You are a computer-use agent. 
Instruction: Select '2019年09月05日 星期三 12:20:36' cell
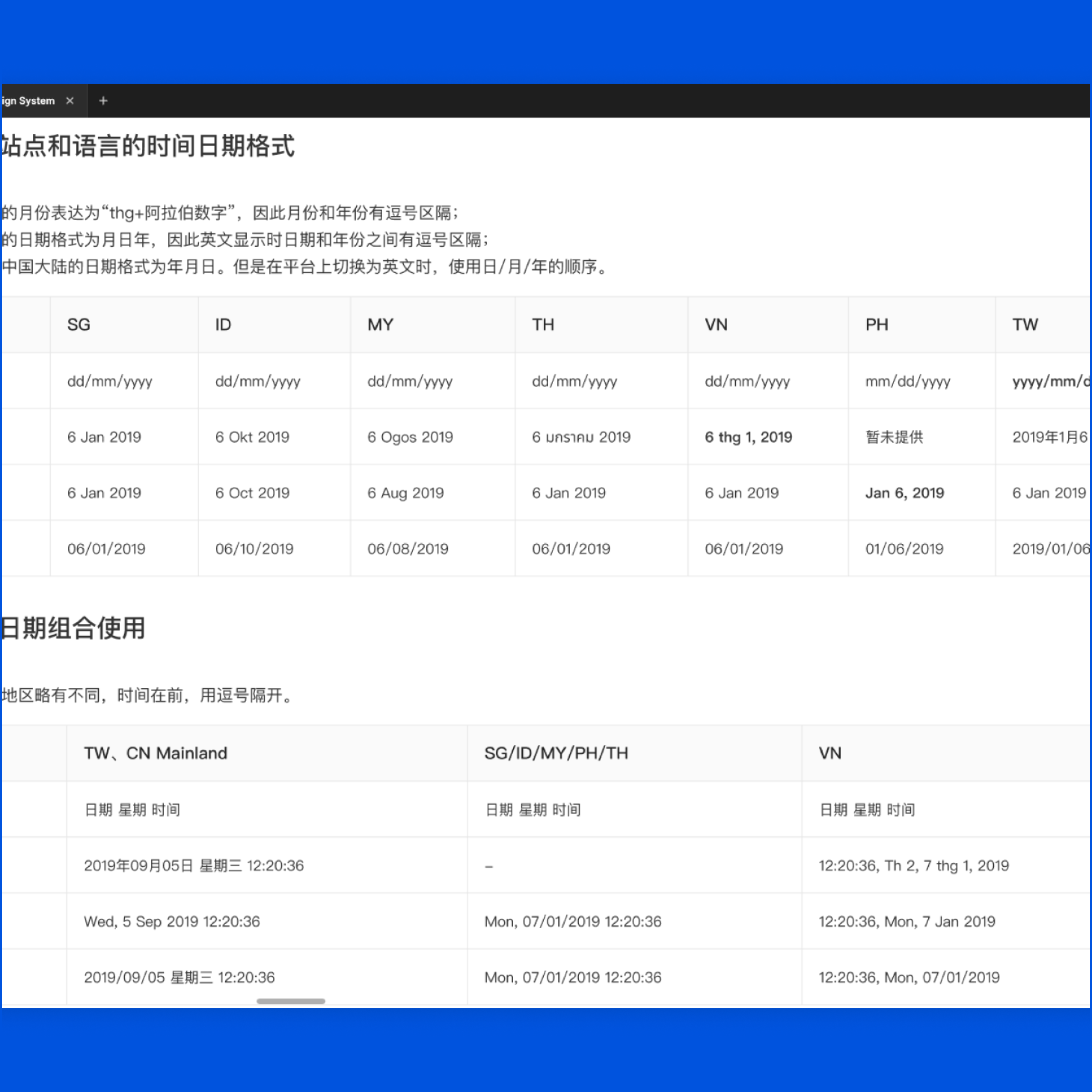click(x=267, y=865)
